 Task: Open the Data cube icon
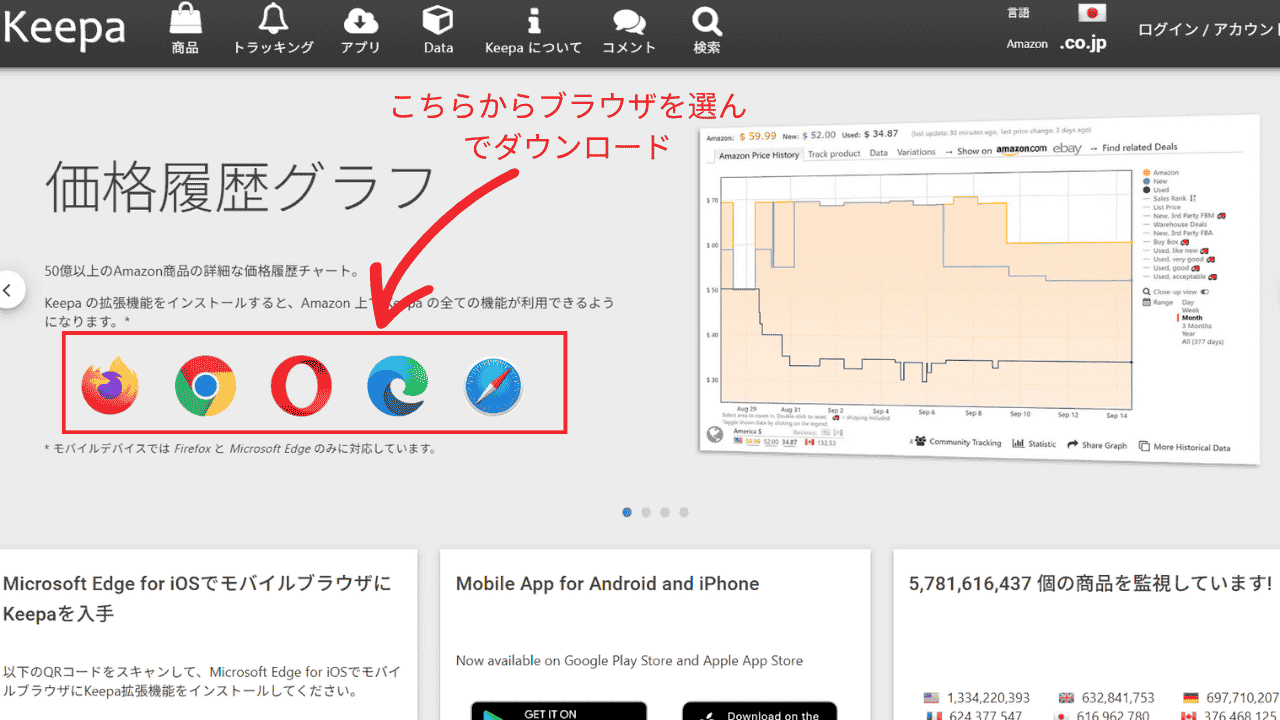tap(438, 29)
